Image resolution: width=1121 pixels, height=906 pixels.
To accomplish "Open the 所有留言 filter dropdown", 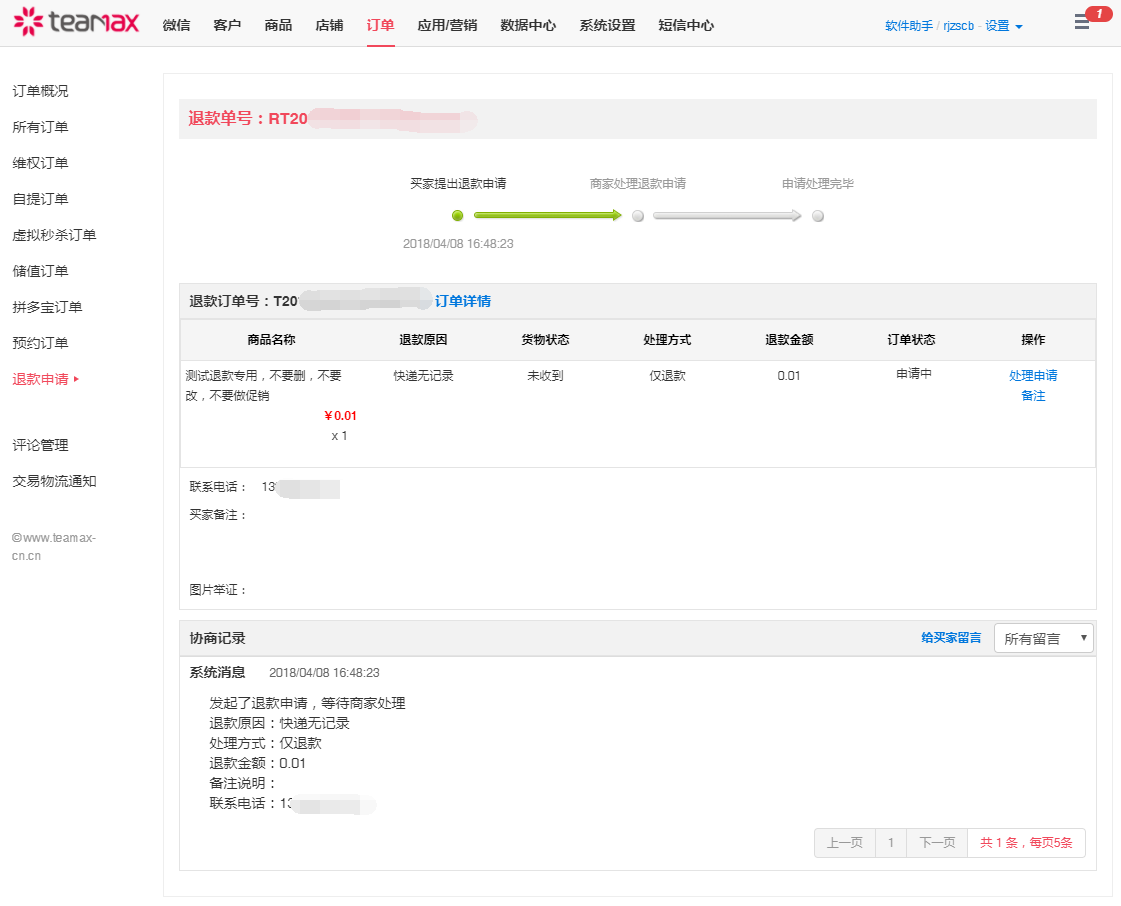I will click(x=1043, y=638).
